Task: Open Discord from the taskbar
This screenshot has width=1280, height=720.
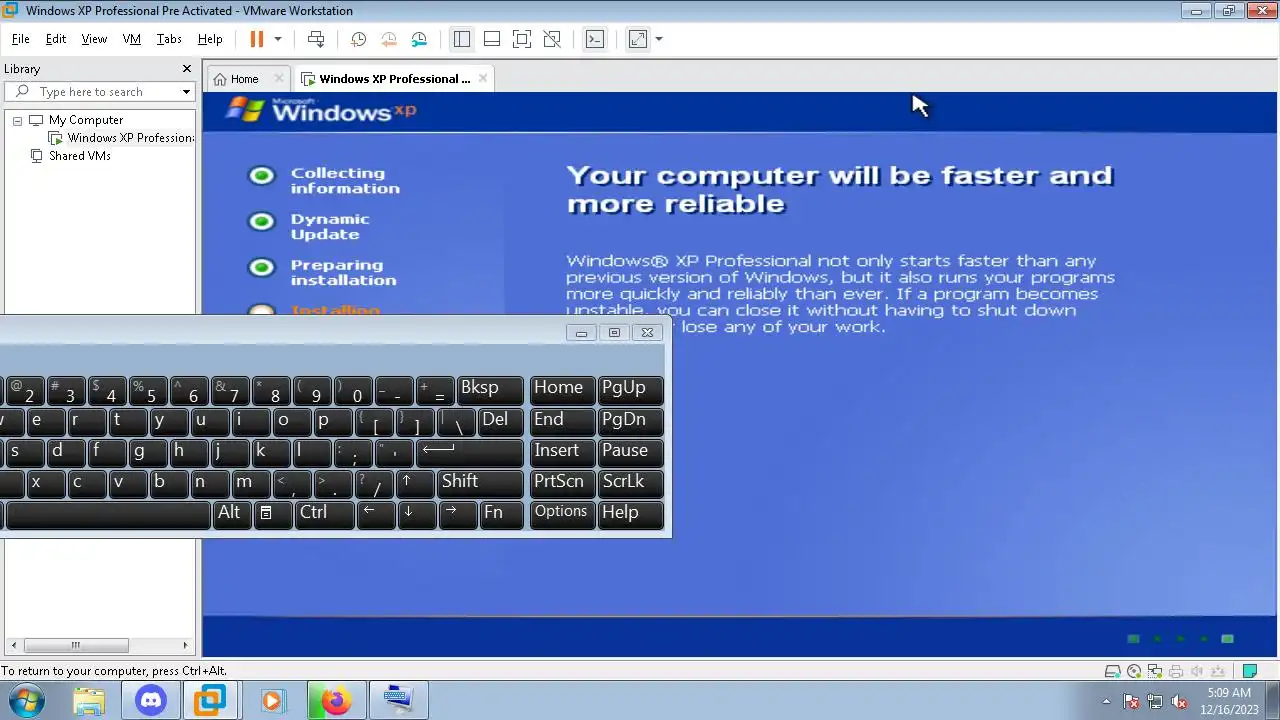Action: pyautogui.click(x=151, y=700)
